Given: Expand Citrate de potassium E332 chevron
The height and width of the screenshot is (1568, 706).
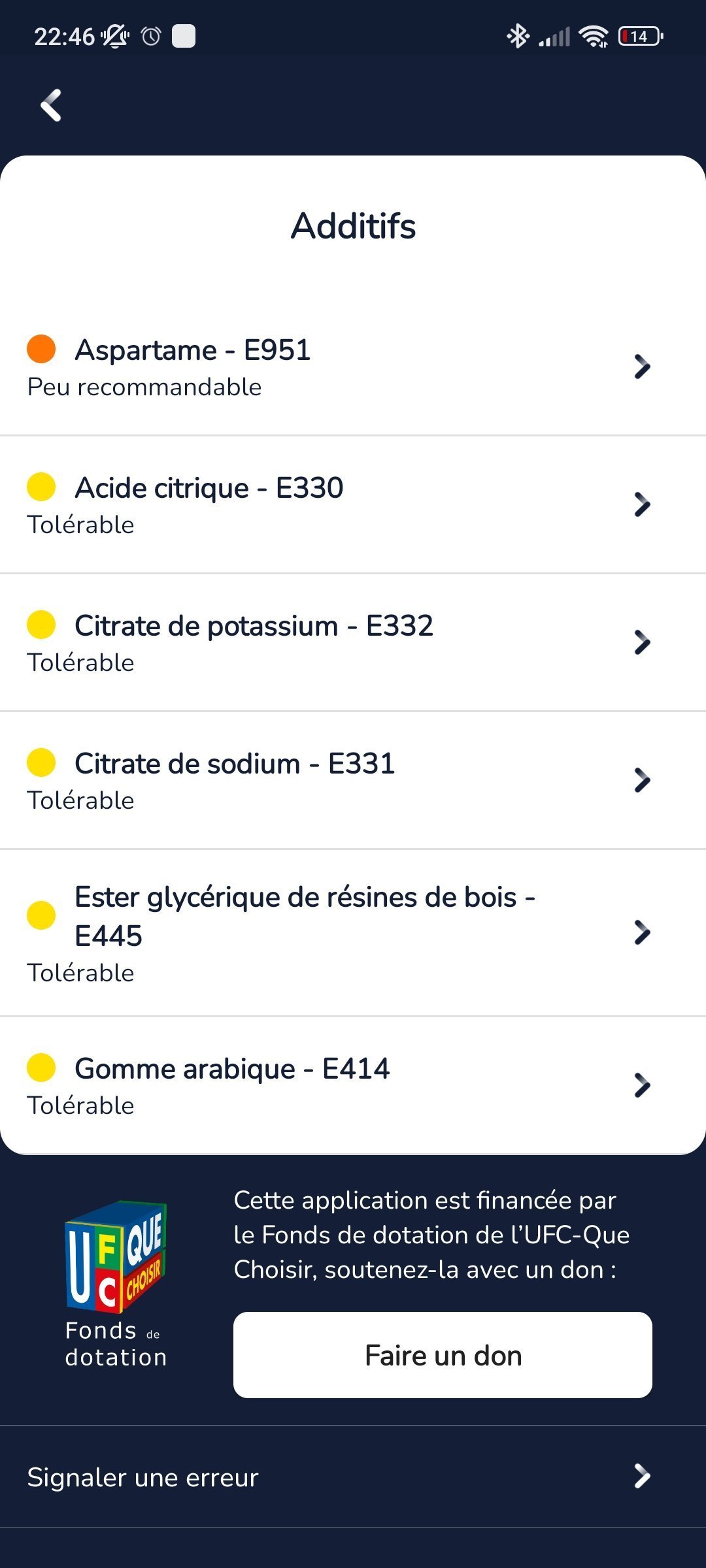Looking at the screenshot, I should click(x=642, y=642).
